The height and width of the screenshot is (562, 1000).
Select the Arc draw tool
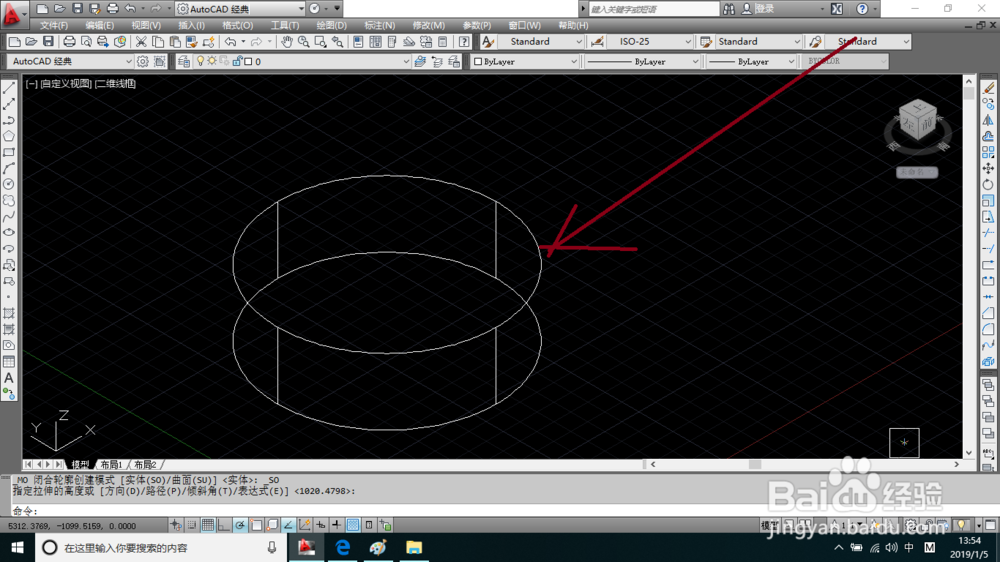(x=9, y=168)
